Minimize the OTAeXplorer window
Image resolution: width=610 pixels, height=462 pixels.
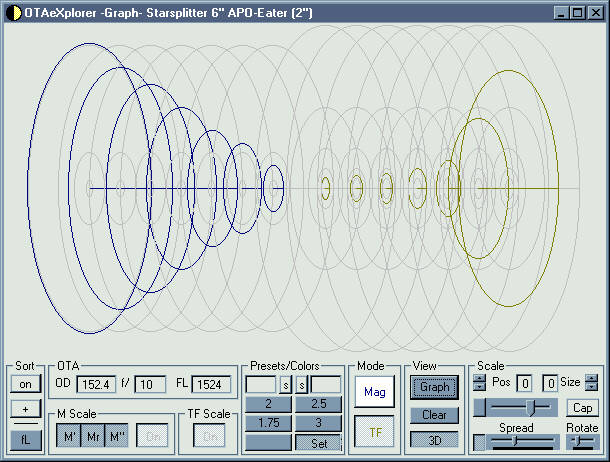(561, 13)
